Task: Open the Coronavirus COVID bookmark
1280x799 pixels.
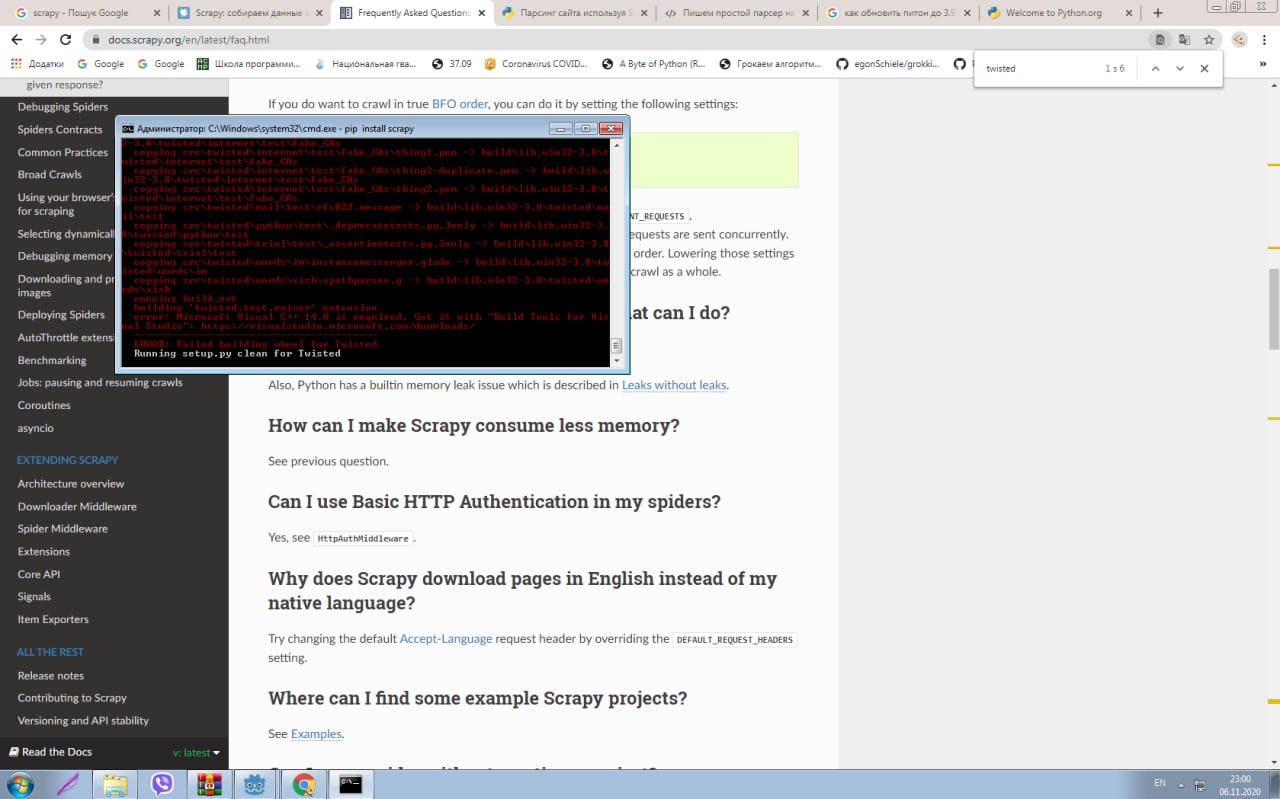Action: tap(536, 63)
